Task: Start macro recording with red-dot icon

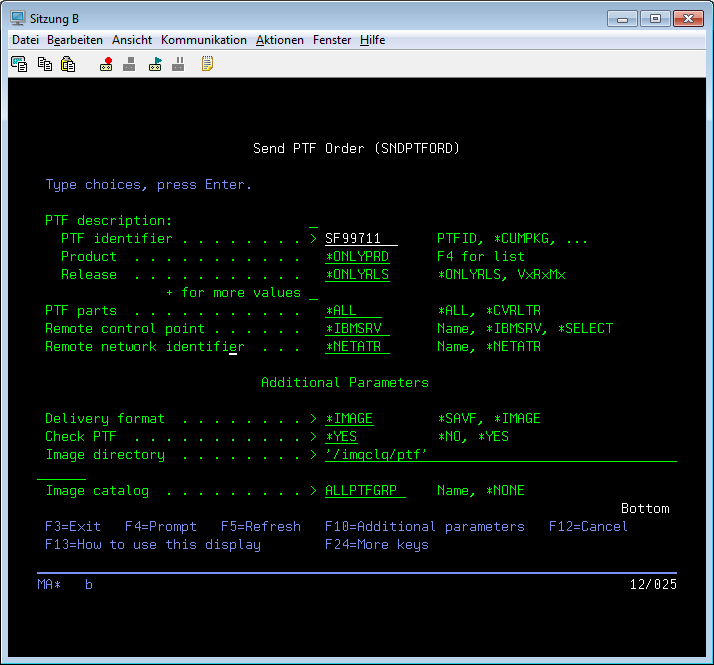Action: 106,64
